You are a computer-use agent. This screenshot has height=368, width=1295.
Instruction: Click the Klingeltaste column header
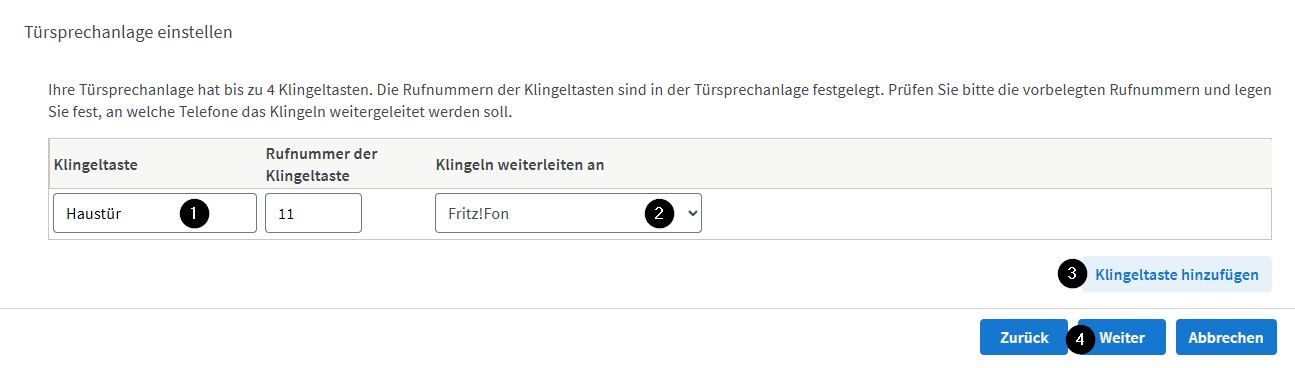pyautogui.click(x=94, y=164)
